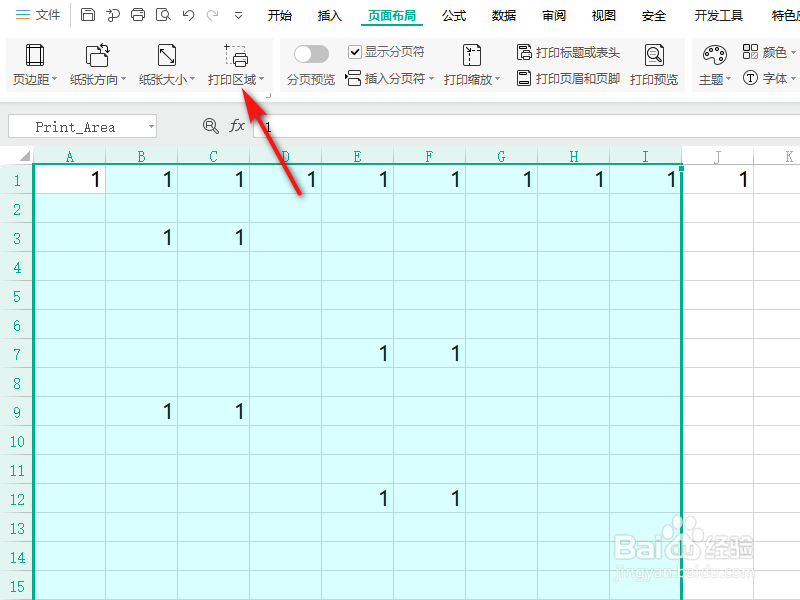The height and width of the screenshot is (600, 800).
Task: Expand the 页边距 dropdown arrow
Action: pos(55,79)
